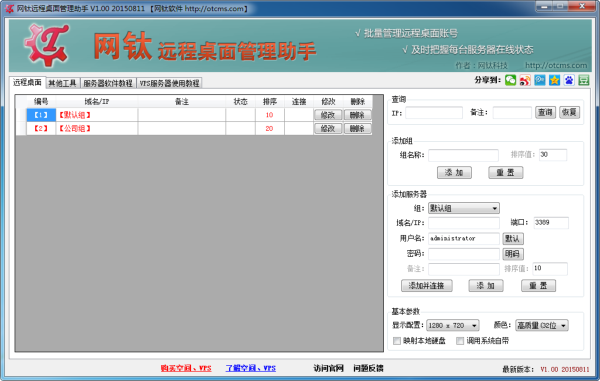The height and width of the screenshot is (381, 600).
Task: Click the title bar app icon
Action: tap(10, 8)
